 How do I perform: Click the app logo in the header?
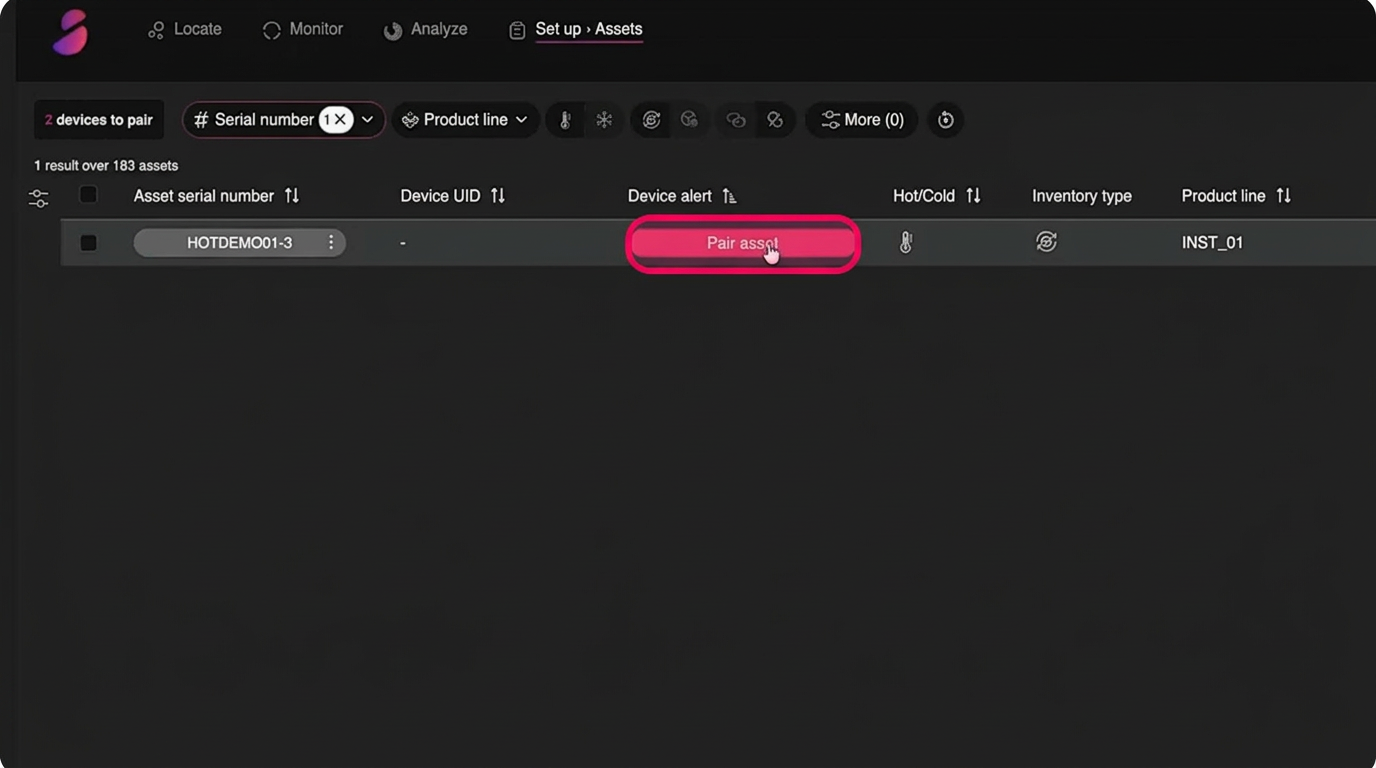(71, 32)
